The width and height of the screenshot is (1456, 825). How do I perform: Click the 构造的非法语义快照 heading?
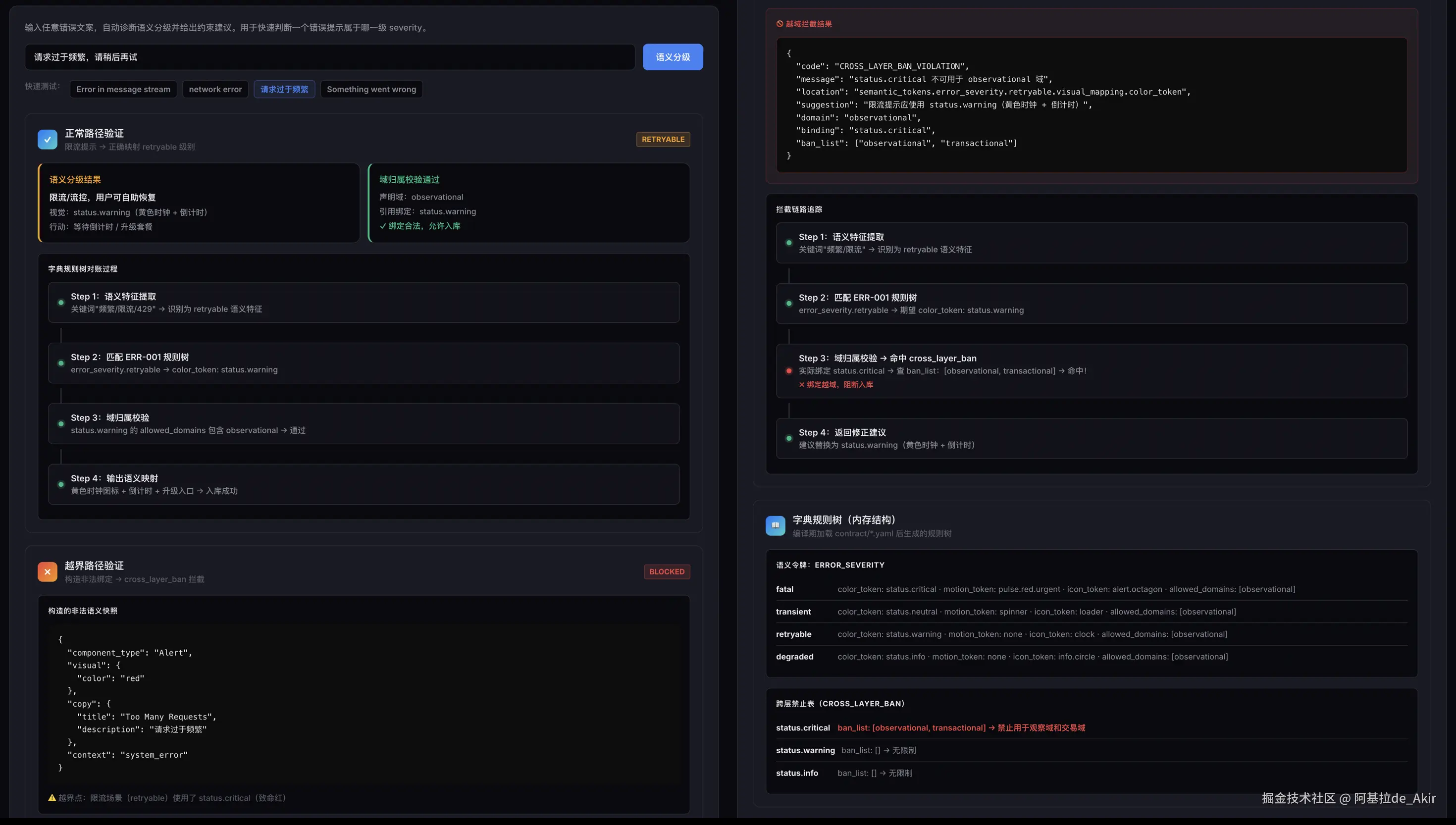coord(83,611)
